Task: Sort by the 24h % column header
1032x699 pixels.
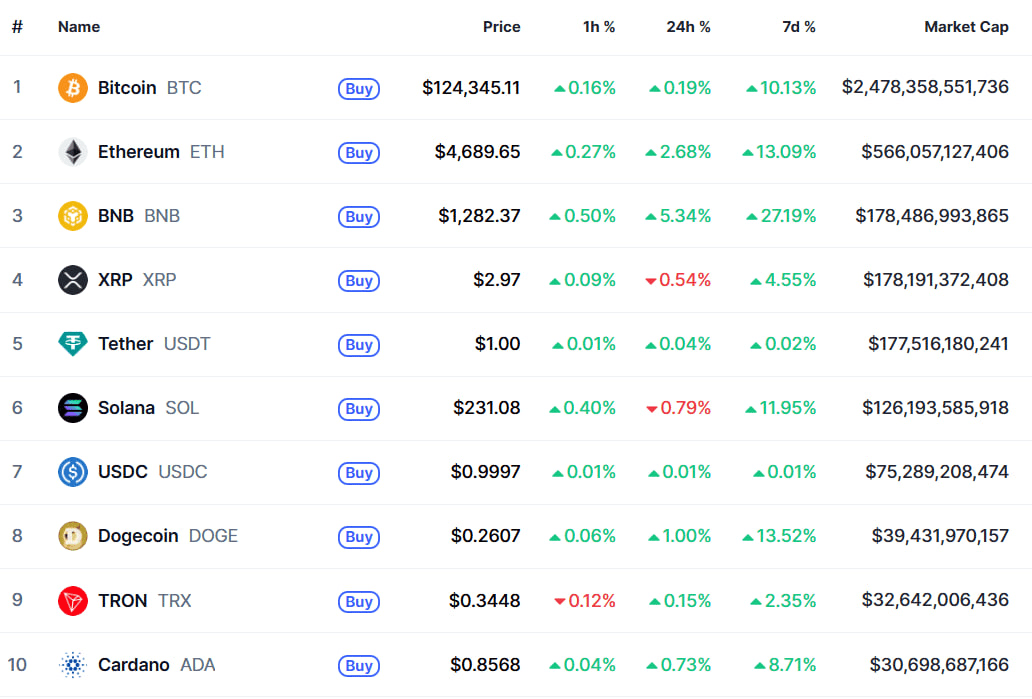Action: click(688, 27)
